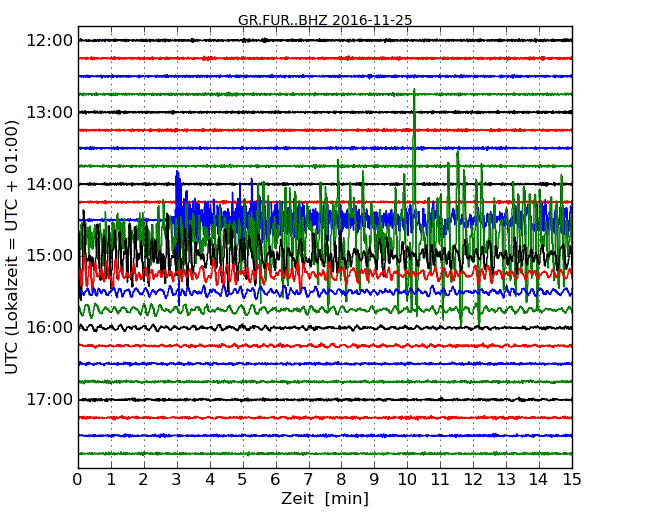
Task: Click the 12:00 time label
Action: click(x=50, y=41)
